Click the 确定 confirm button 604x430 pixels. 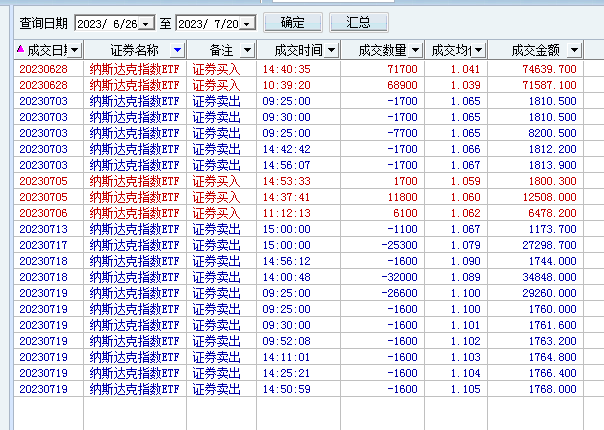(293, 23)
